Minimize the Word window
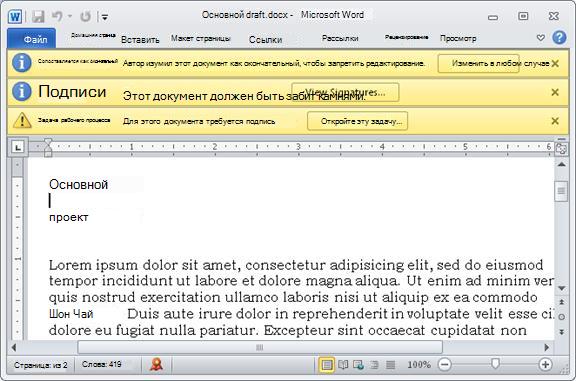Image resolution: width=576 pixels, height=381 pixels. tap(493, 17)
